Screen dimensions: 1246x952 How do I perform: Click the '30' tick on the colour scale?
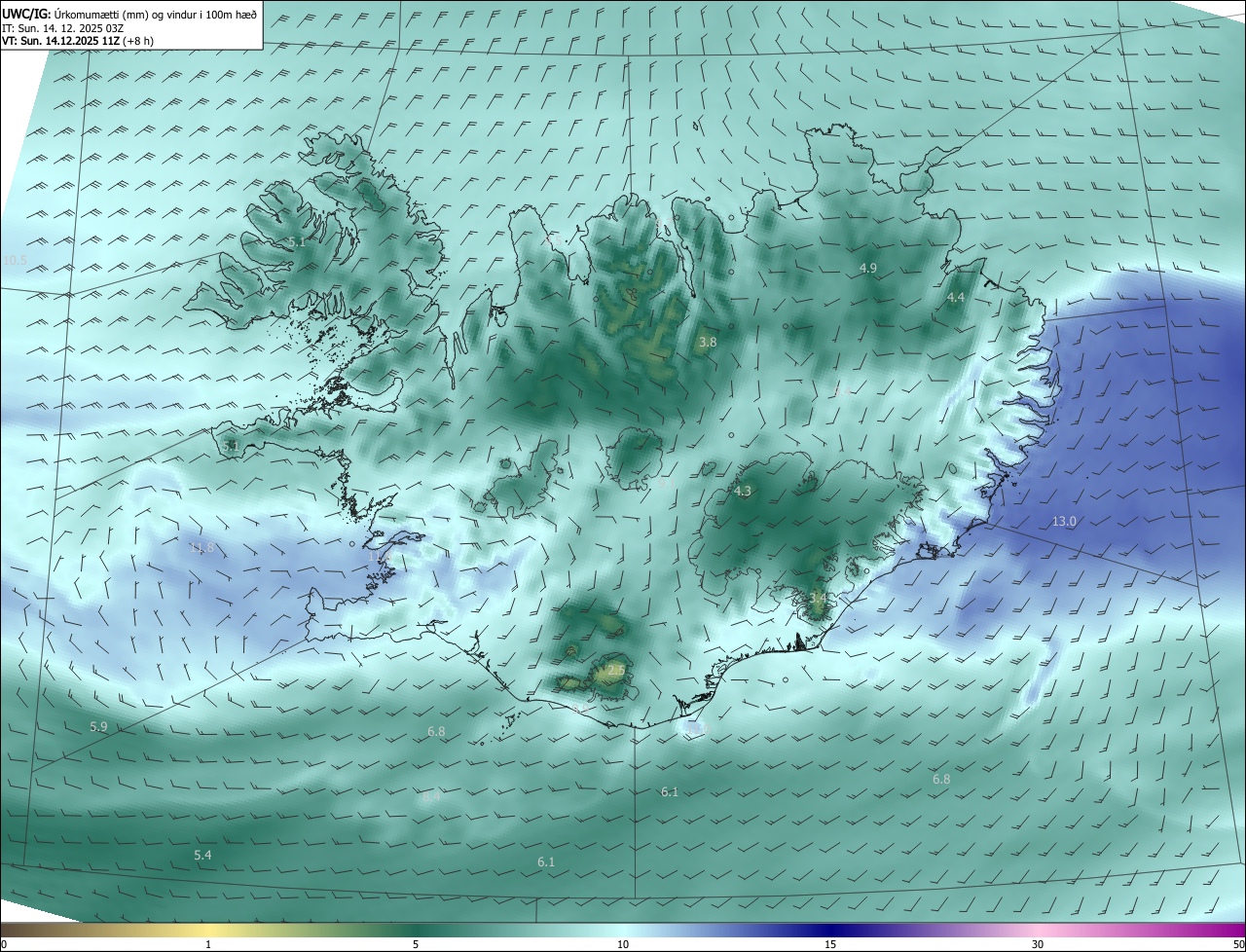pos(1038,944)
